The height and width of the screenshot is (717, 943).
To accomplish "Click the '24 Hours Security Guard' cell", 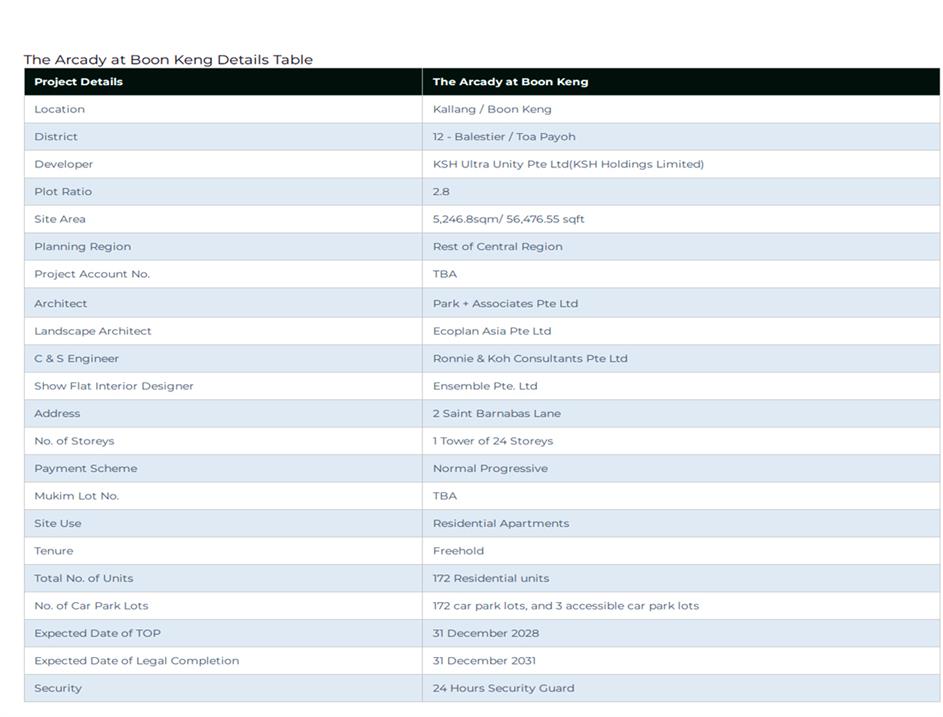I will [503, 688].
